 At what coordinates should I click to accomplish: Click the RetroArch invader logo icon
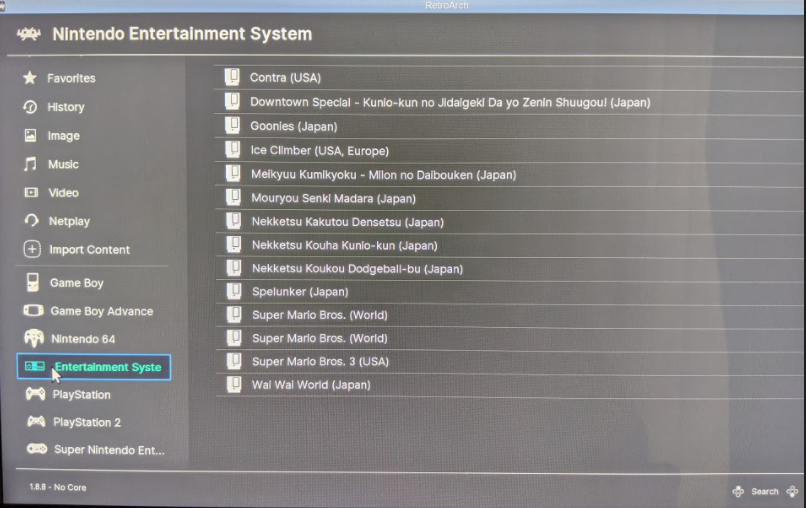click(29, 34)
